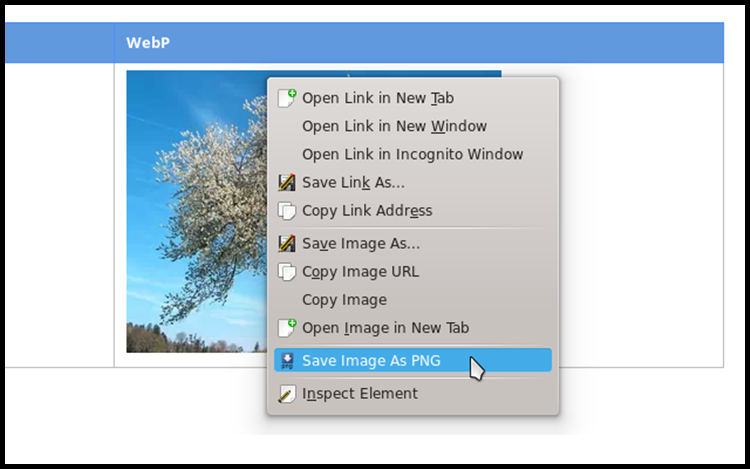Click the new tab icon beside Open Link in New Tab
This screenshot has height=469, width=750.
pos(287,98)
